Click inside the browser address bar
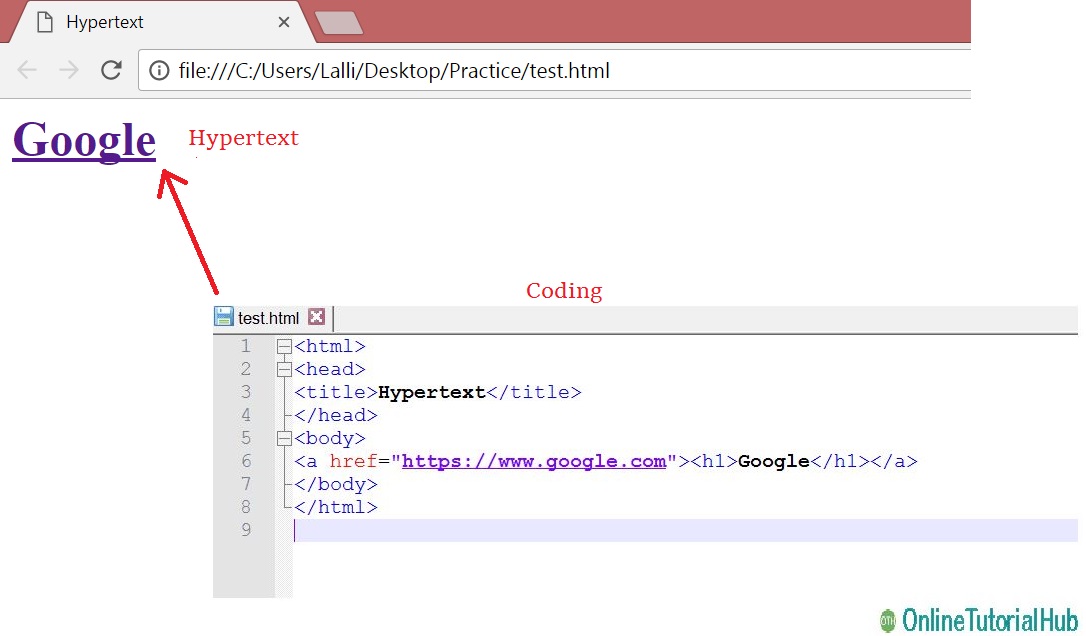This screenshot has height=636, width=1086. 500,70
